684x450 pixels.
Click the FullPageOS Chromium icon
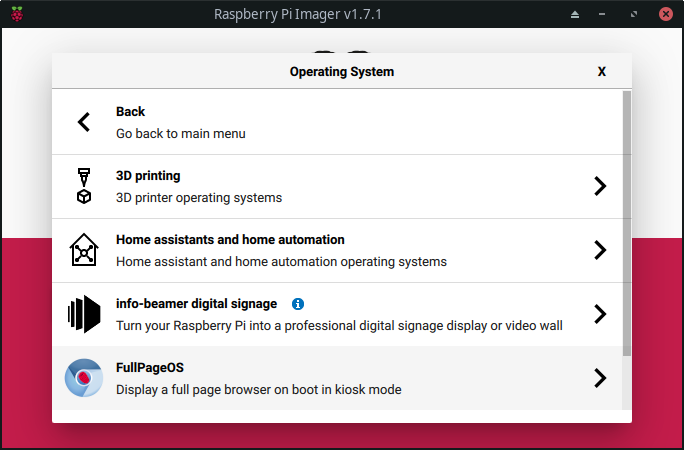pos(84,378)
